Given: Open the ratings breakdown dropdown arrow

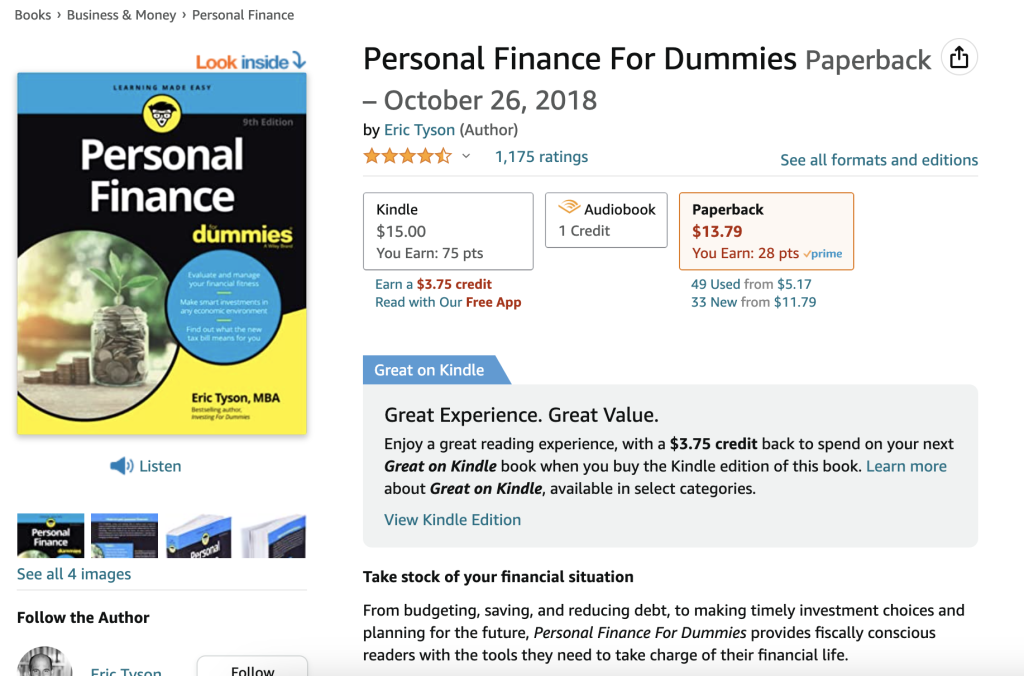Looking at the screenshot, I should coord(464,157).
